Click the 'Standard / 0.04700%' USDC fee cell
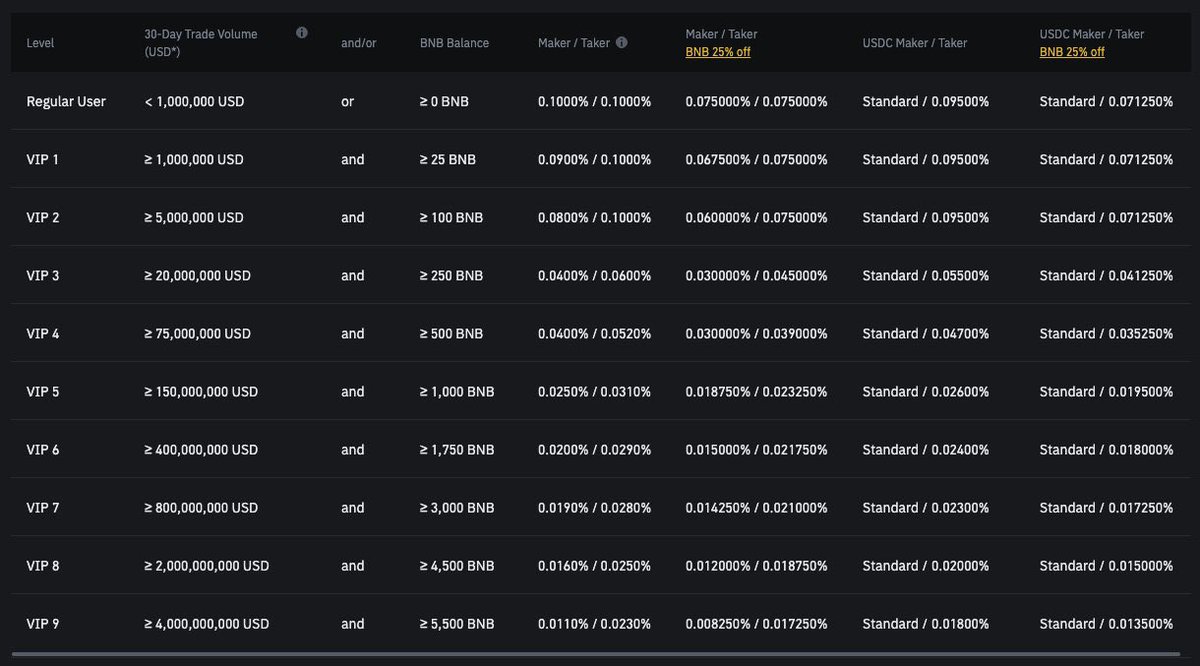The width and height of the screenshot is (1200, 666). pos(926,333)
